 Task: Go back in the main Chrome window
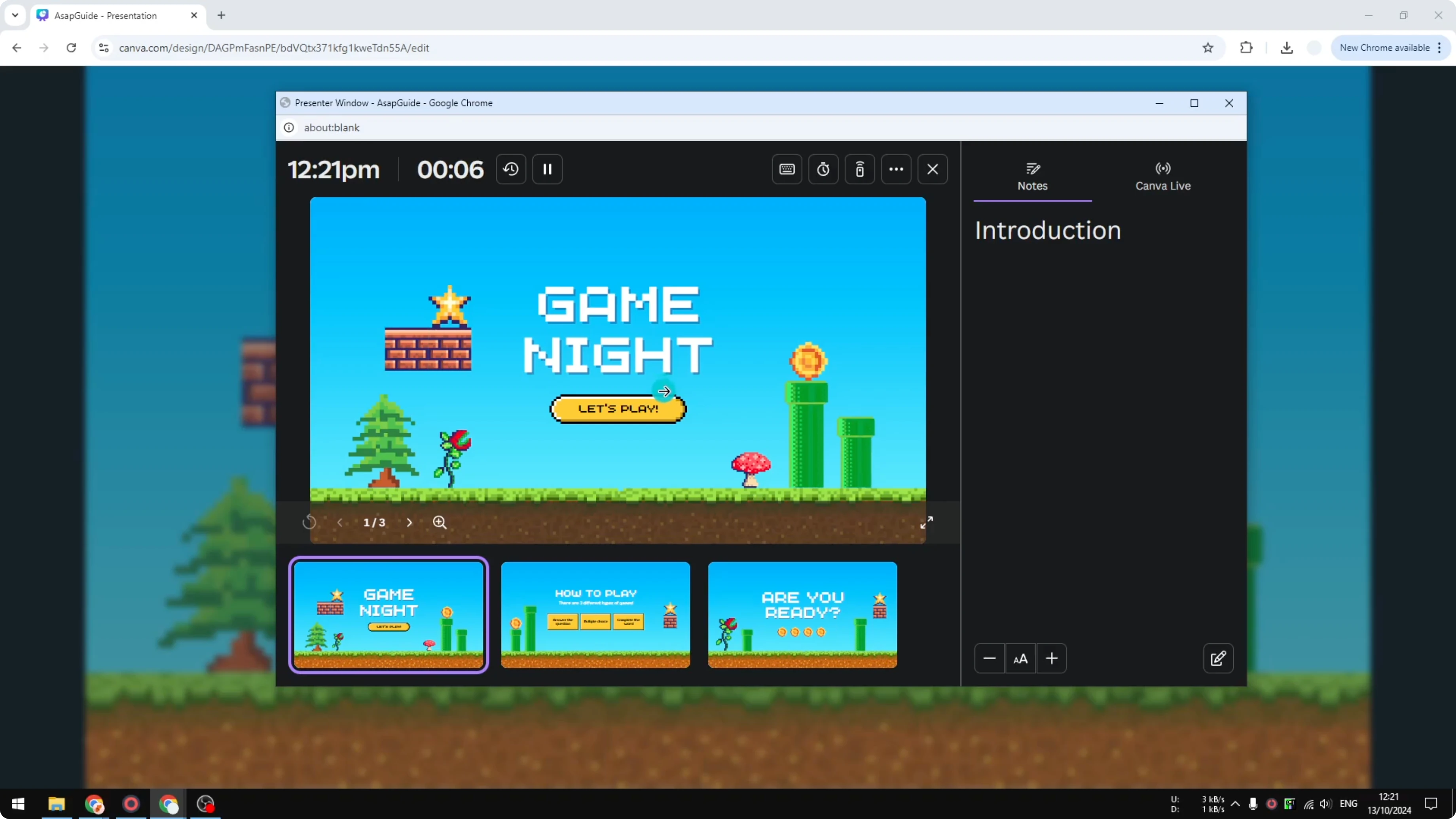coord(17,48)
